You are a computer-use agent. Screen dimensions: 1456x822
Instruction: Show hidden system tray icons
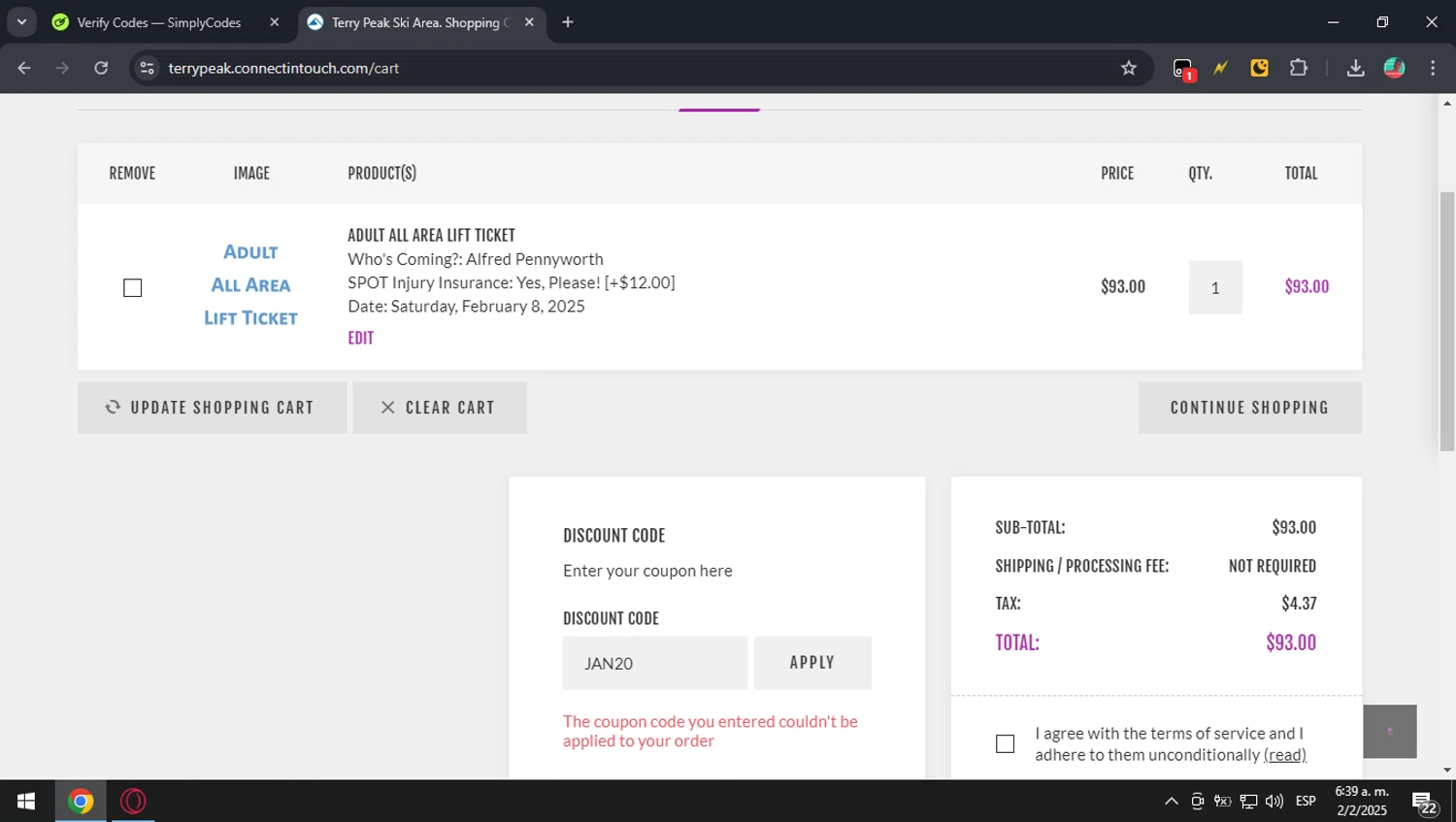(1172, 801)
